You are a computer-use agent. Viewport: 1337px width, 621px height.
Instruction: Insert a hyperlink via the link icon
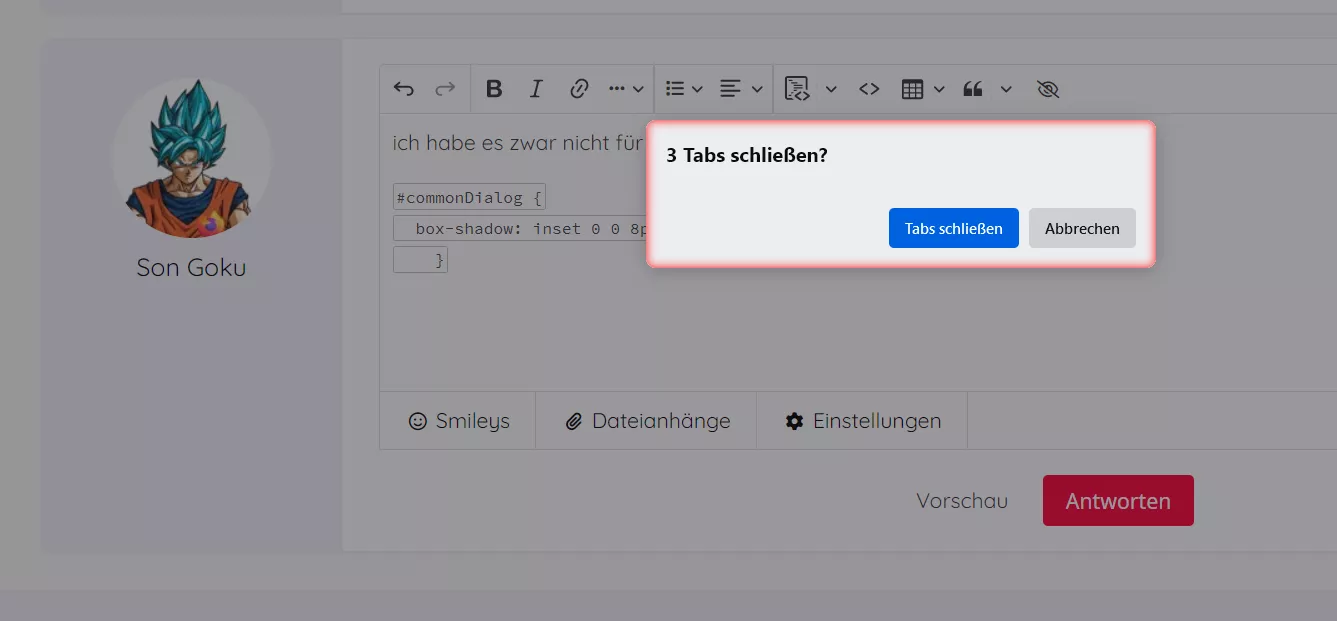pyautogui.click(x=578, y=89)
